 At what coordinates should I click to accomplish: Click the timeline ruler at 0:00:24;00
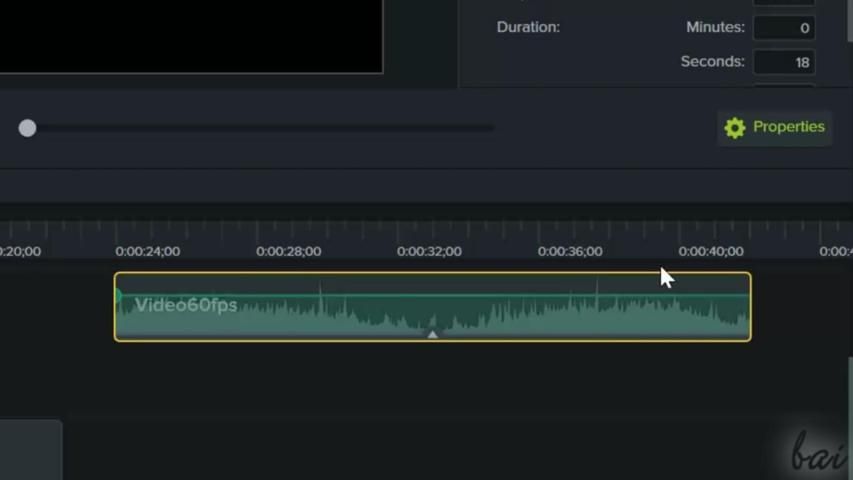(148, 251)
